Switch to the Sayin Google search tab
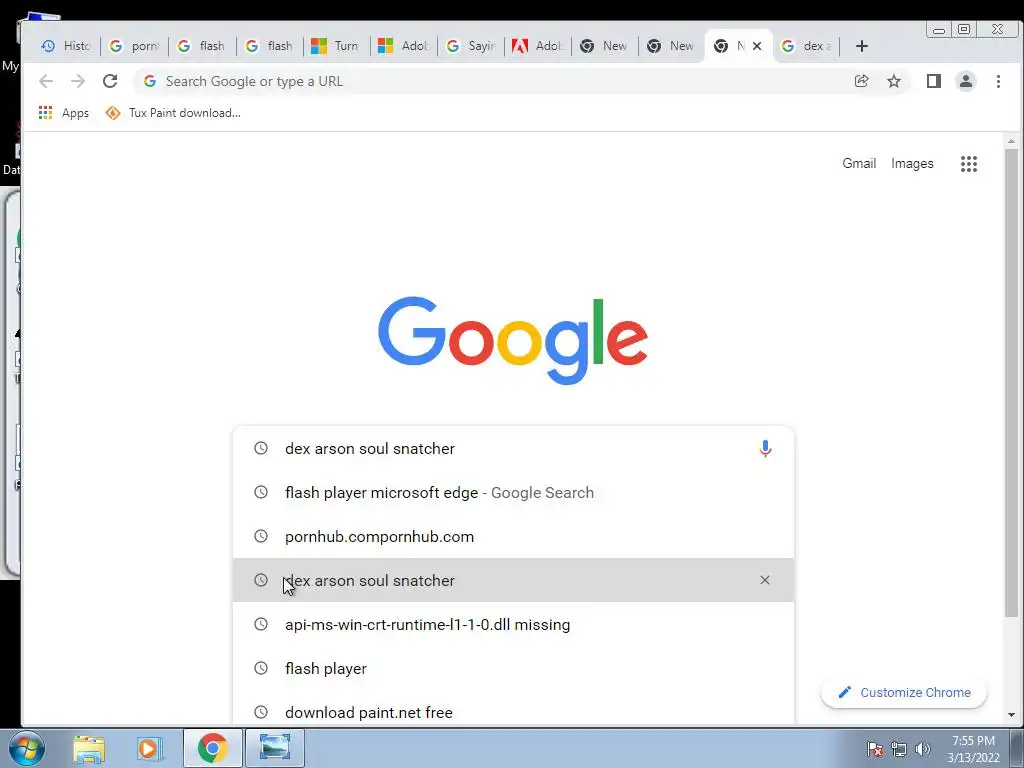 (x=470, y=46)
